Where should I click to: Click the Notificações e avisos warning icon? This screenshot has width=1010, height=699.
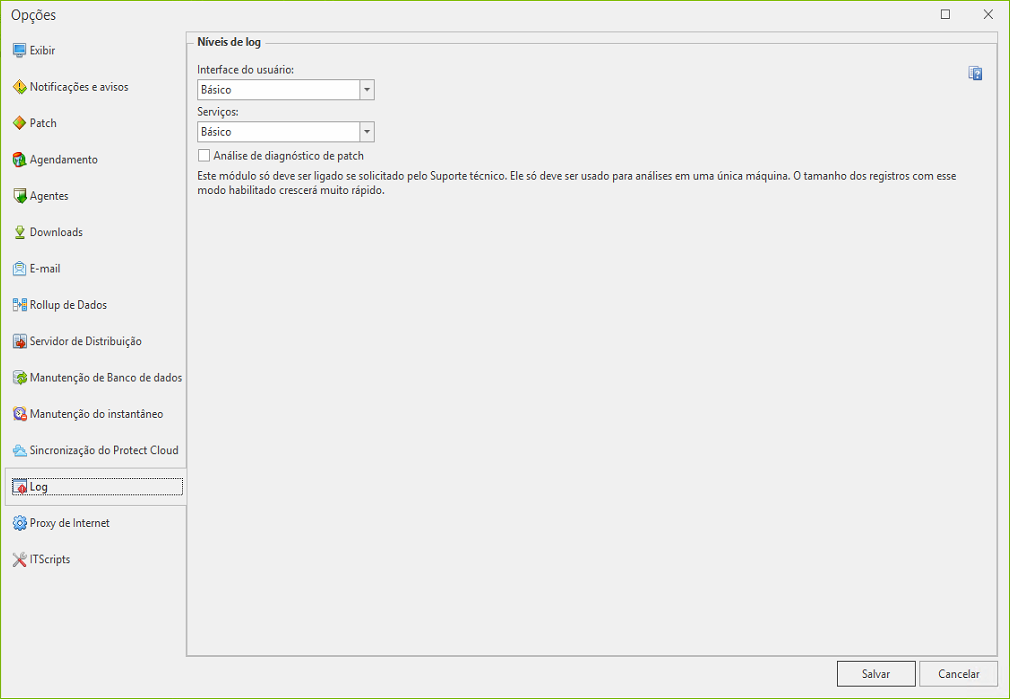pyautogui.click(x=19, y=87)
